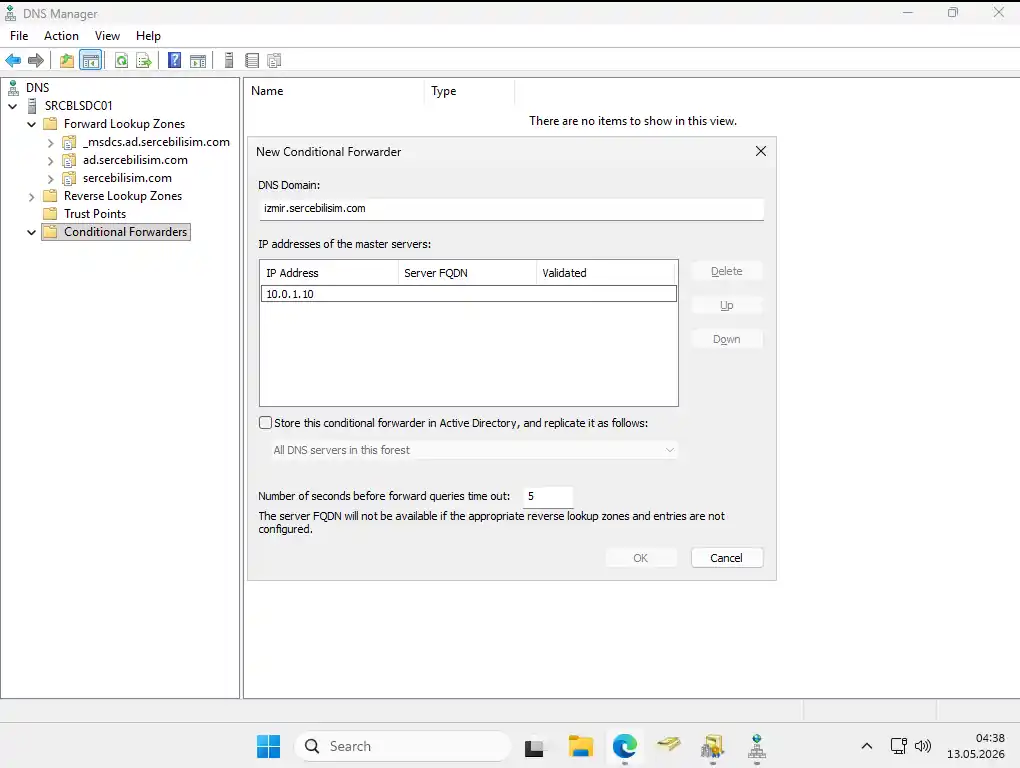Collapse the Conditional Forwarders node
1020x768 pixels.
31,232
